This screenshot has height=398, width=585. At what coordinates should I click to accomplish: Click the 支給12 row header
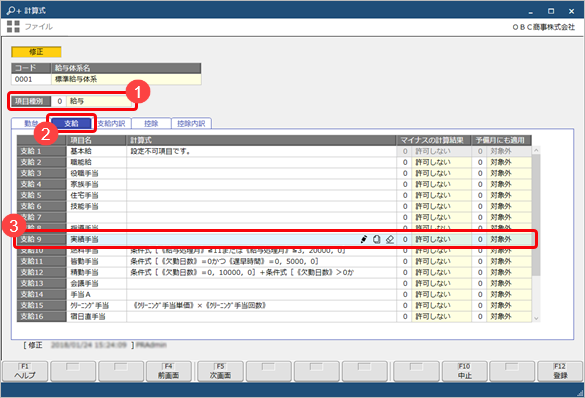click(x=41, y=272)
